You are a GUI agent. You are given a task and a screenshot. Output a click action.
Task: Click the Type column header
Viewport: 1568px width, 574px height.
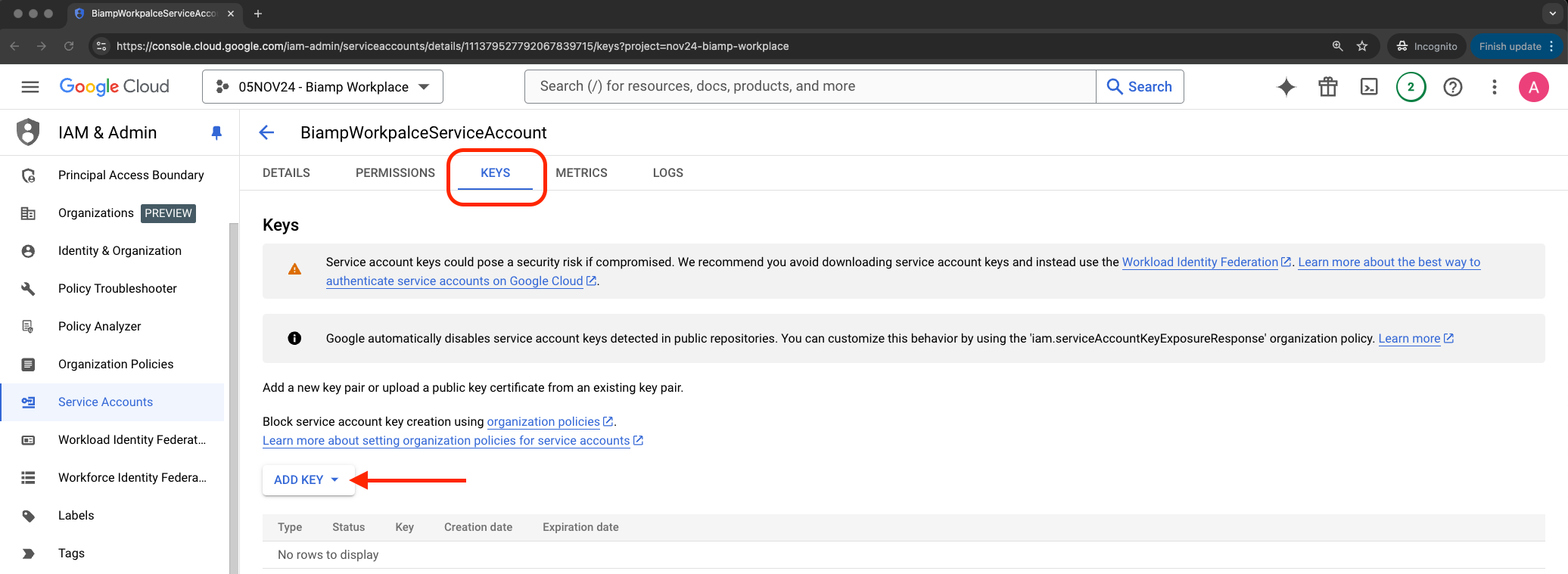pyautogui.click(x=290, y=528)
